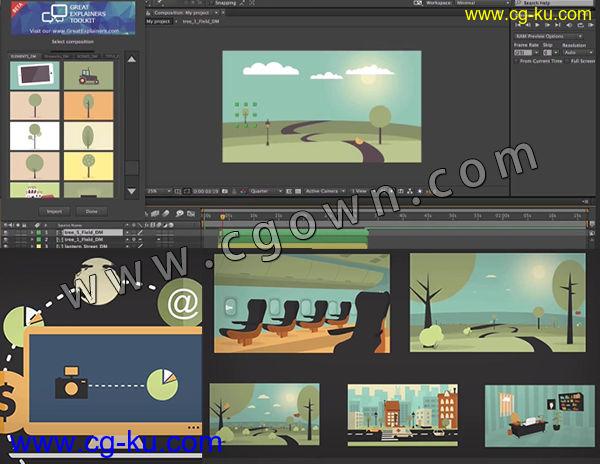Hide the top tree_1_Field_DM layer 1

pos(5,232)
